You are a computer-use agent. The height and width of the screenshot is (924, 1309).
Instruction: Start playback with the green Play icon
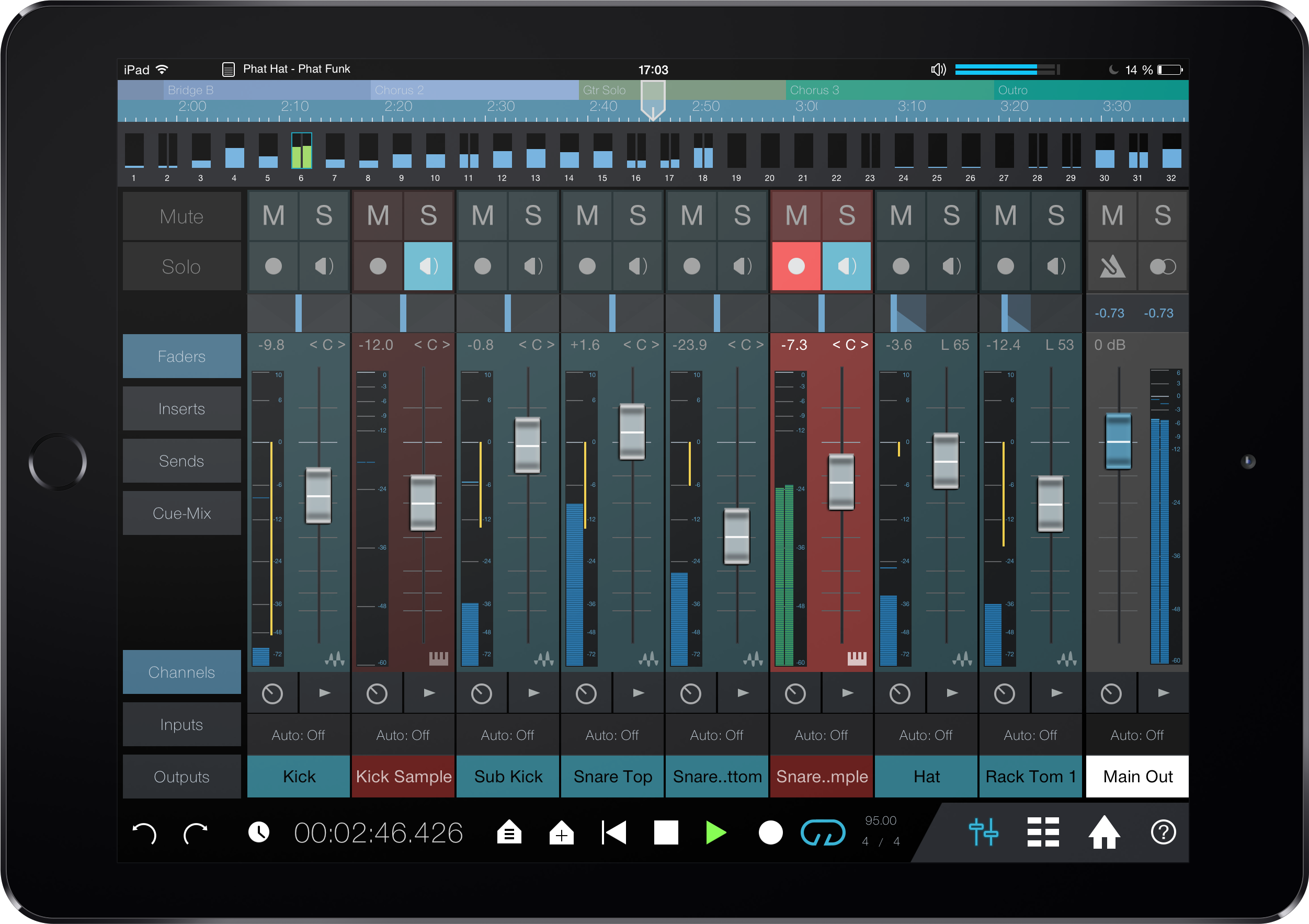(x=716, y=833)
